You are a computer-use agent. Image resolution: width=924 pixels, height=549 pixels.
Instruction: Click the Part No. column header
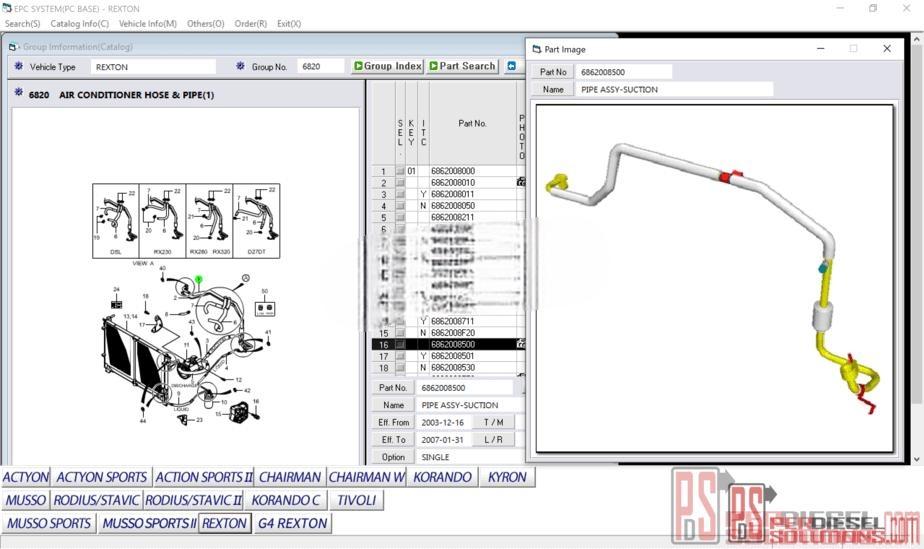point(473,123)
